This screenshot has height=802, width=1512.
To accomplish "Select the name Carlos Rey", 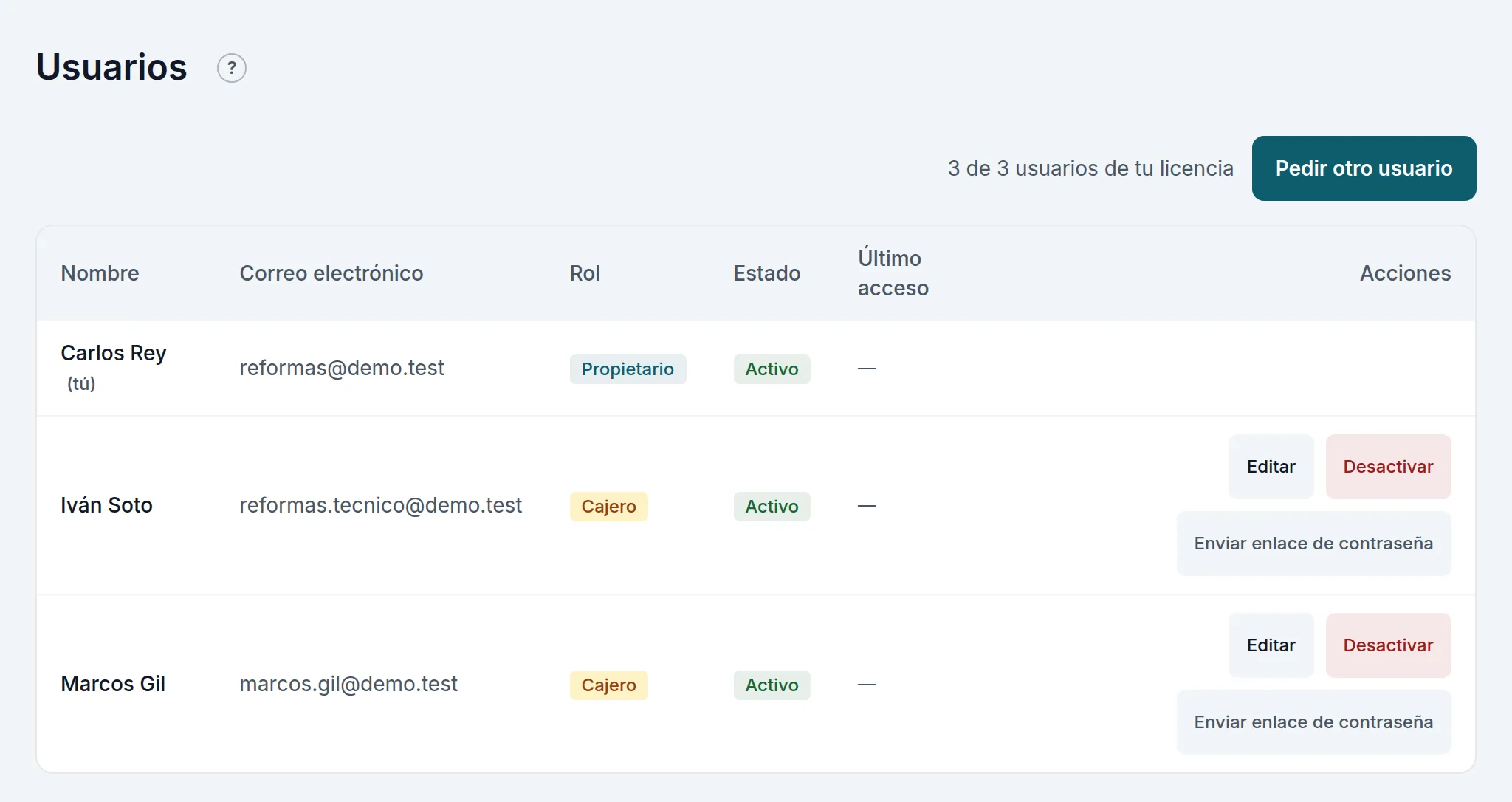I will click(113, 353).
